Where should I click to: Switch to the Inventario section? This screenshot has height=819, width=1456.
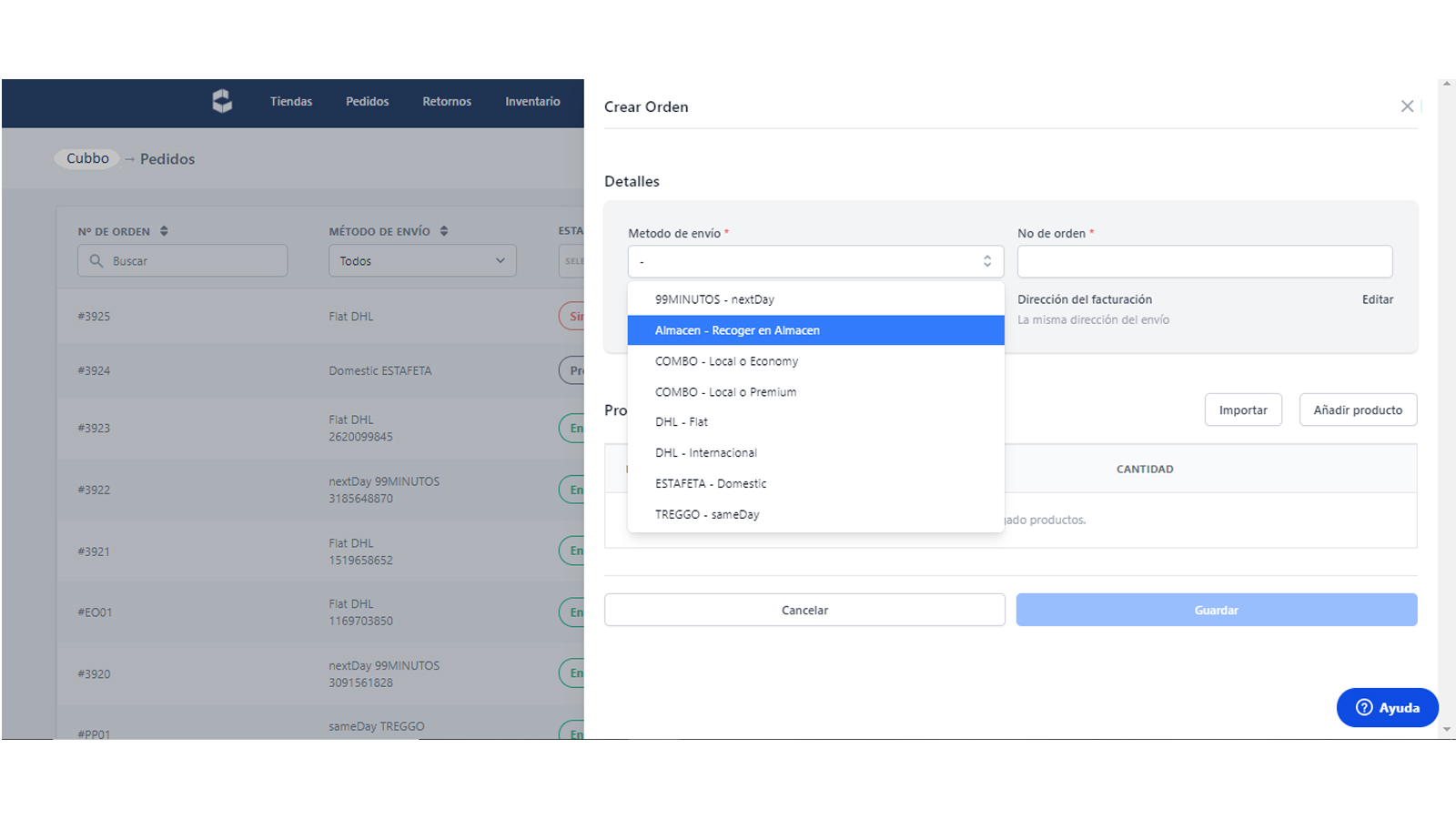tap(532, 102)
